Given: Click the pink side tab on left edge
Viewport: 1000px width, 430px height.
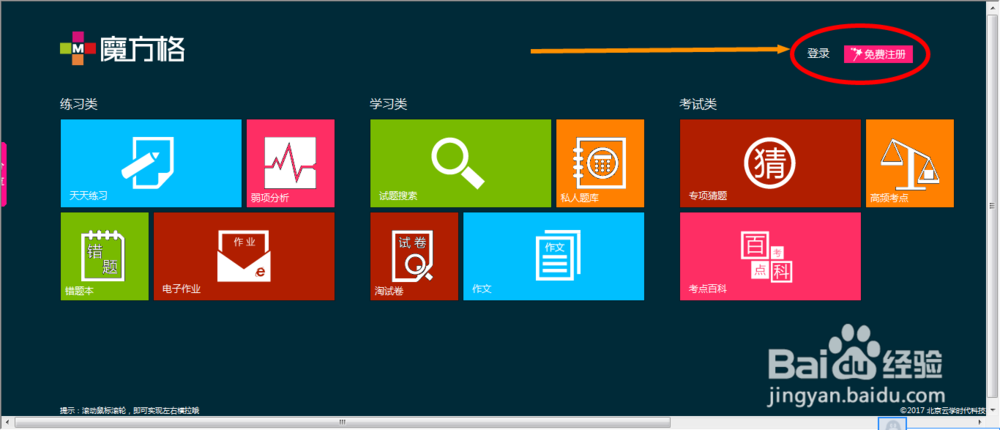Looking at the screenshot, I should coord(3,174).
